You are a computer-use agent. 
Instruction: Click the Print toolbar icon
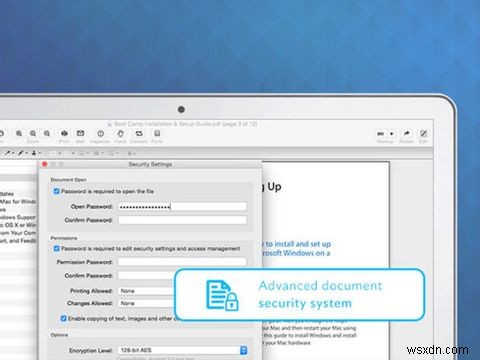pos(64,133)
